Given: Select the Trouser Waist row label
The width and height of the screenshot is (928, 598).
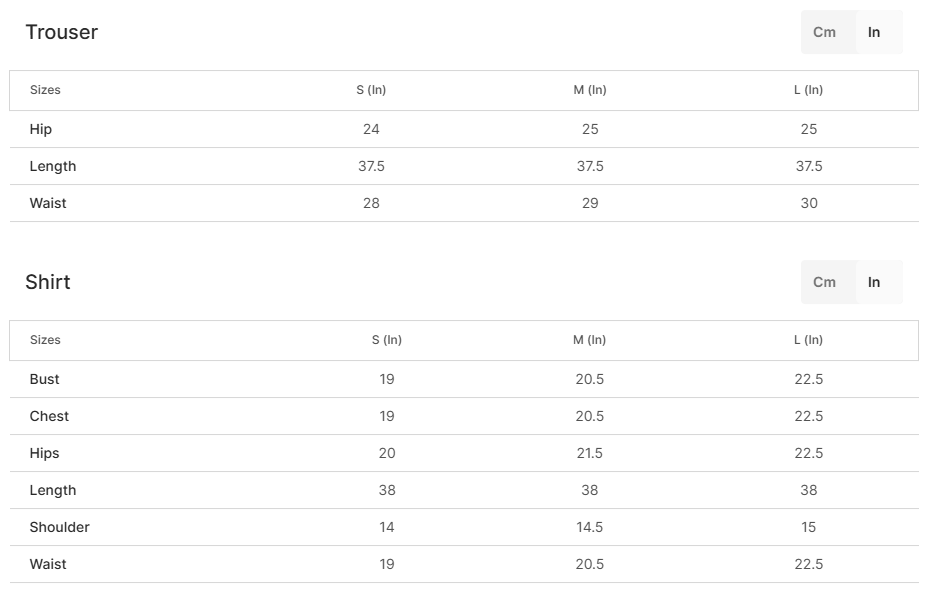Looking at the screenshot, I should pos(48,203).
